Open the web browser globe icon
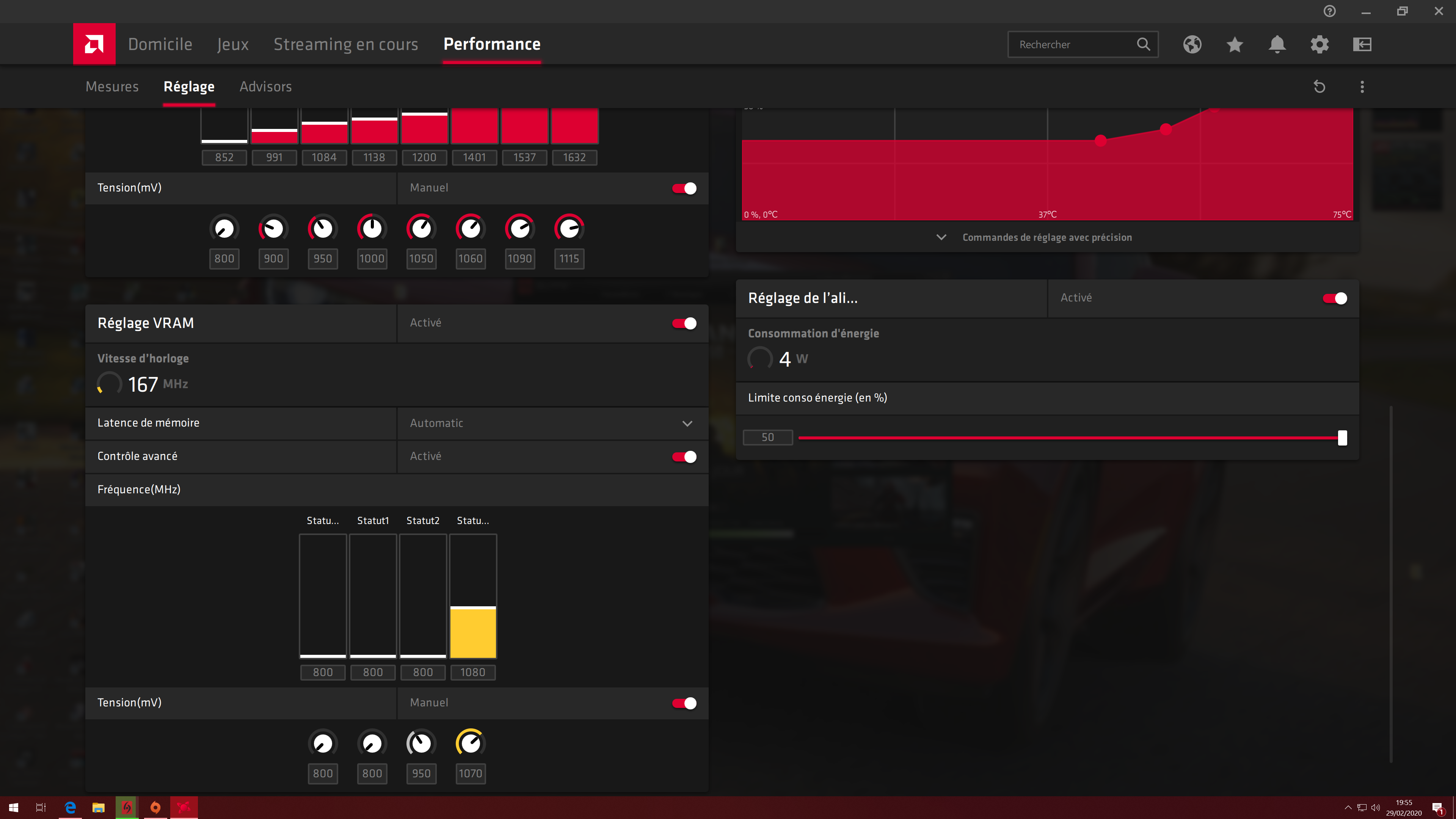The width and height of the screenshot is (1456, 819). (1192, 44)
